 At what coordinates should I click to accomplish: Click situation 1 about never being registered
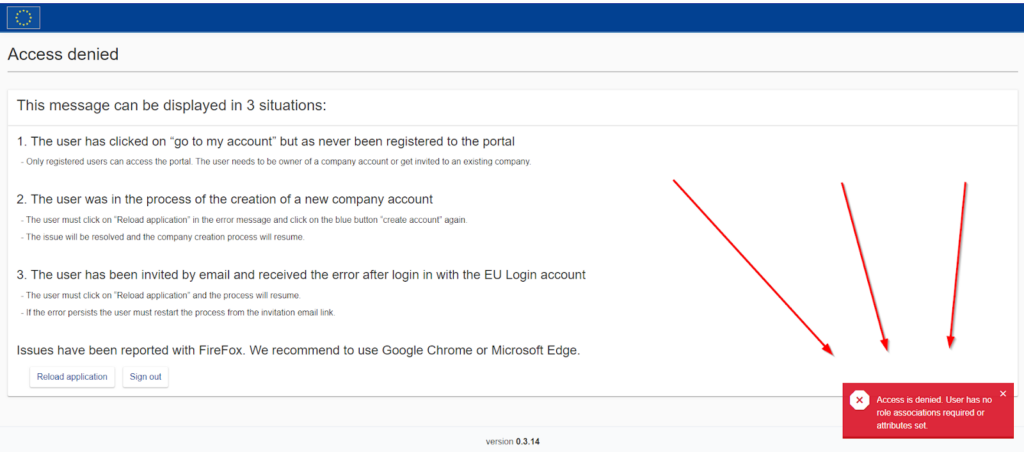[266, 141]
